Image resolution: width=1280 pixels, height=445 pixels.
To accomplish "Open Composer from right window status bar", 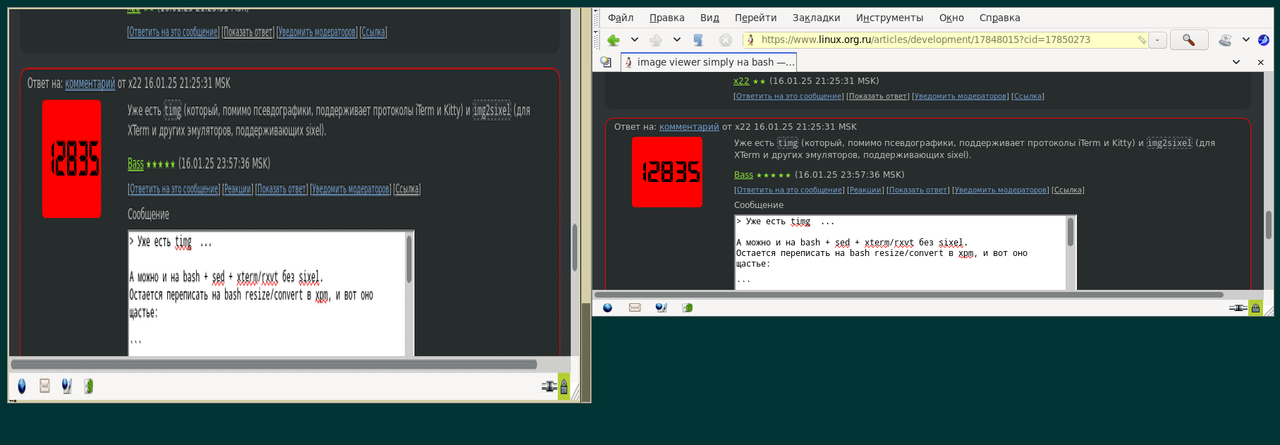I will 661,308.
